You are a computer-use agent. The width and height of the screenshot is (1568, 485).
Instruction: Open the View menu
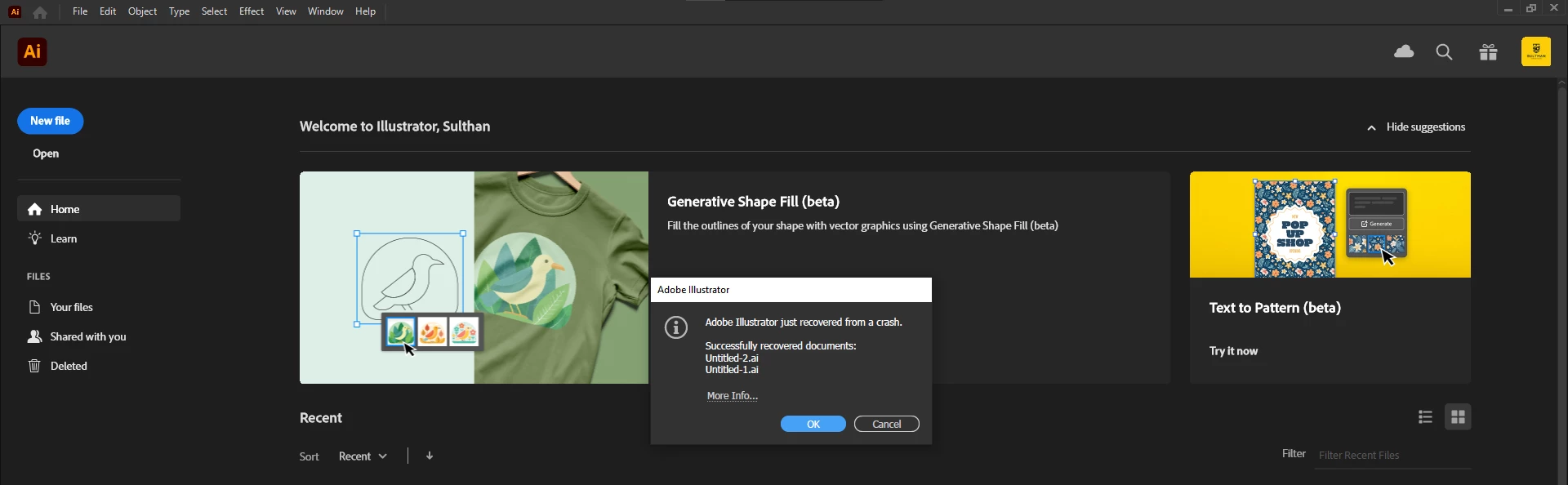pyautogui.click(x=286, y=11)
